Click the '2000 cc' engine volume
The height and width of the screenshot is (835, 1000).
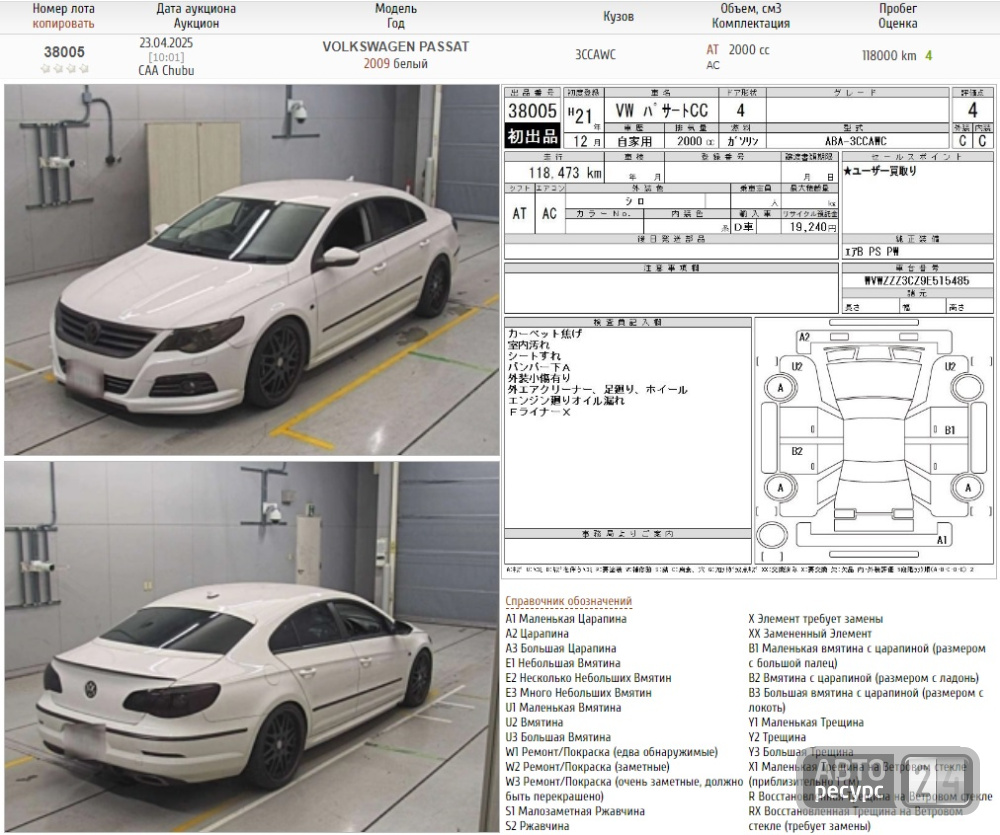tap(749, 50)
